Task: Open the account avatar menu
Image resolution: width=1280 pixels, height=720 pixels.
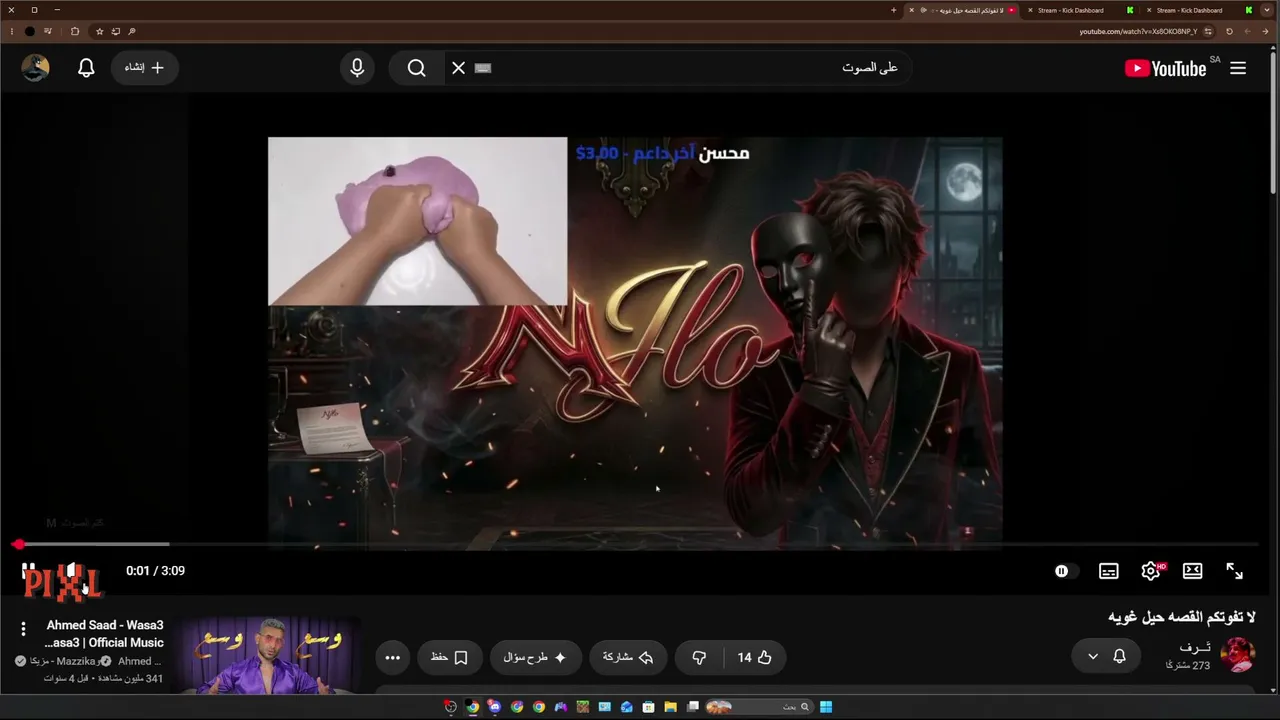Action: coord(35,68)
